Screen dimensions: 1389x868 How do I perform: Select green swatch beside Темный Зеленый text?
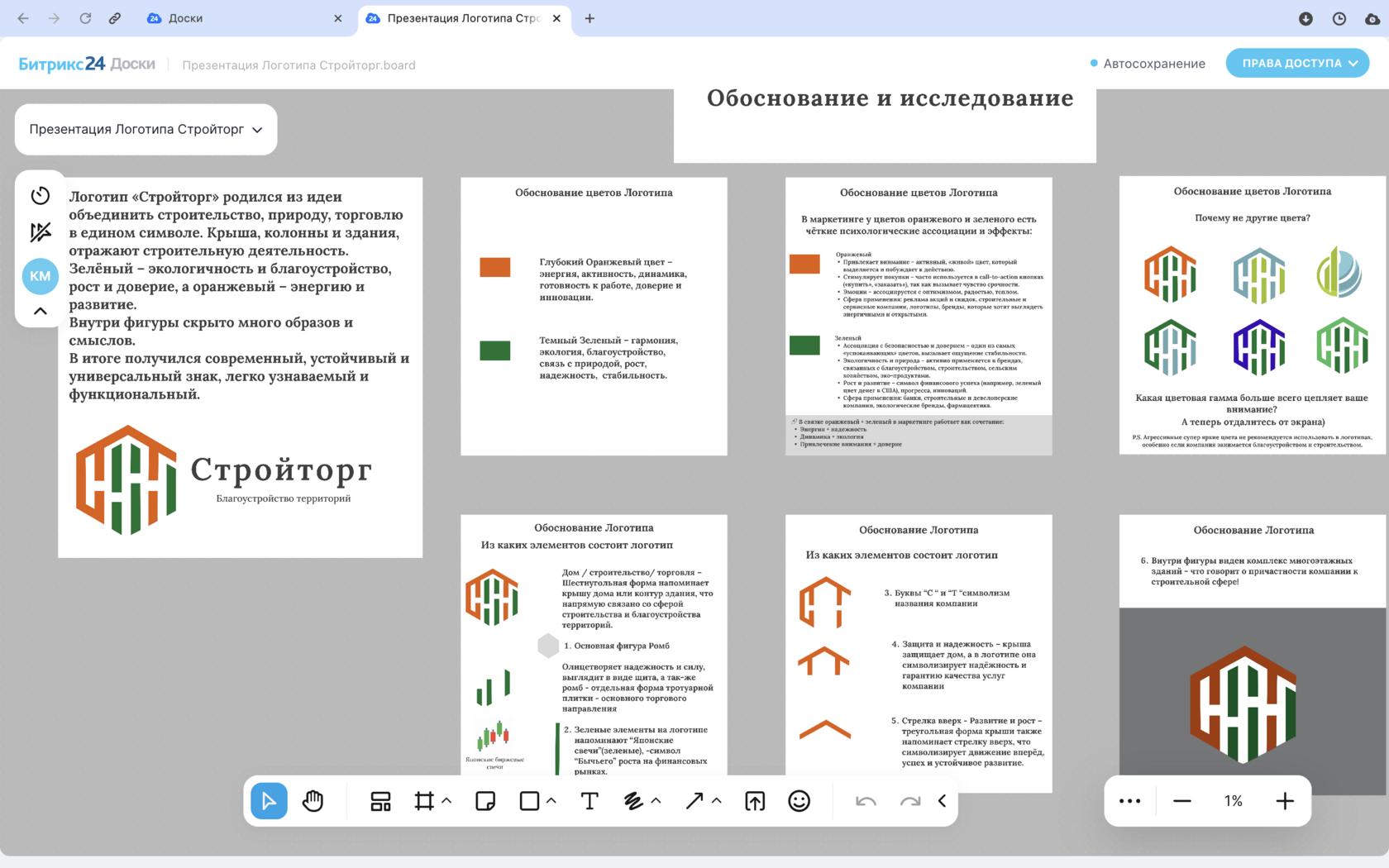(494, 351)
